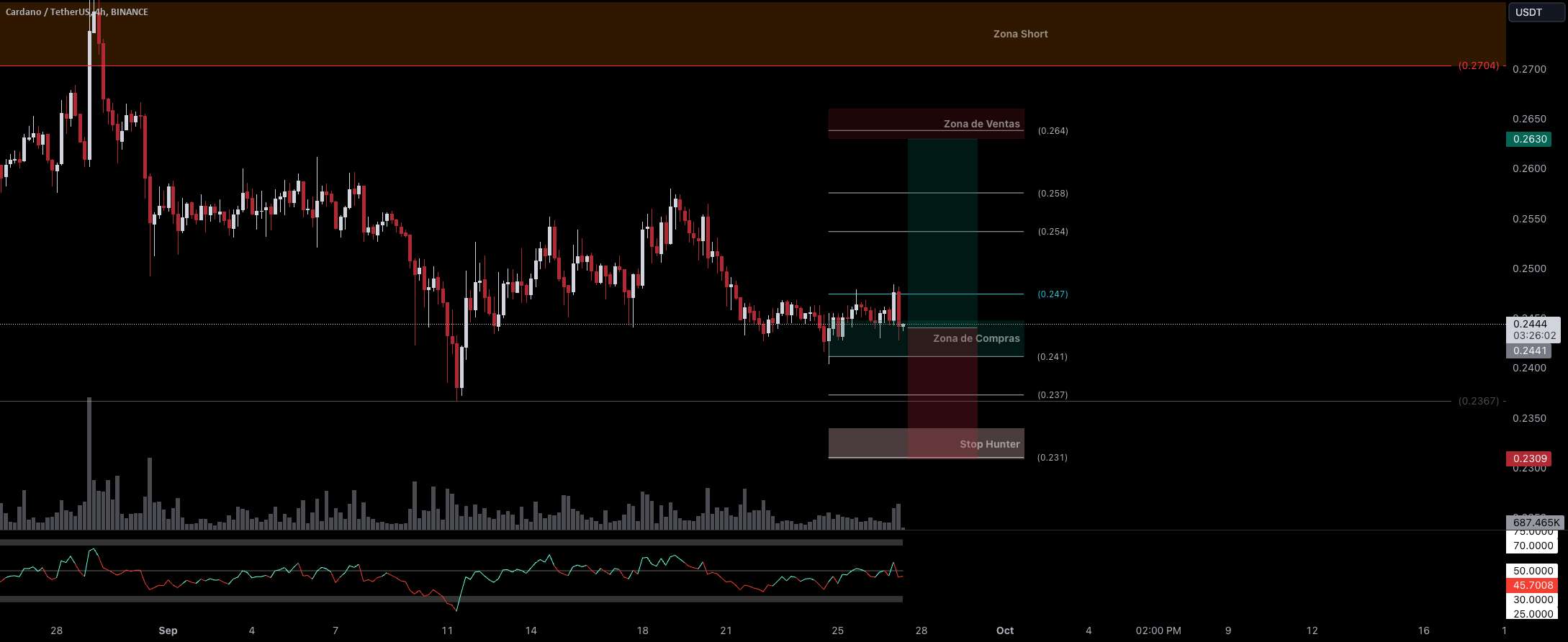Click the blue (0.247) level label

click(1053, 294)
